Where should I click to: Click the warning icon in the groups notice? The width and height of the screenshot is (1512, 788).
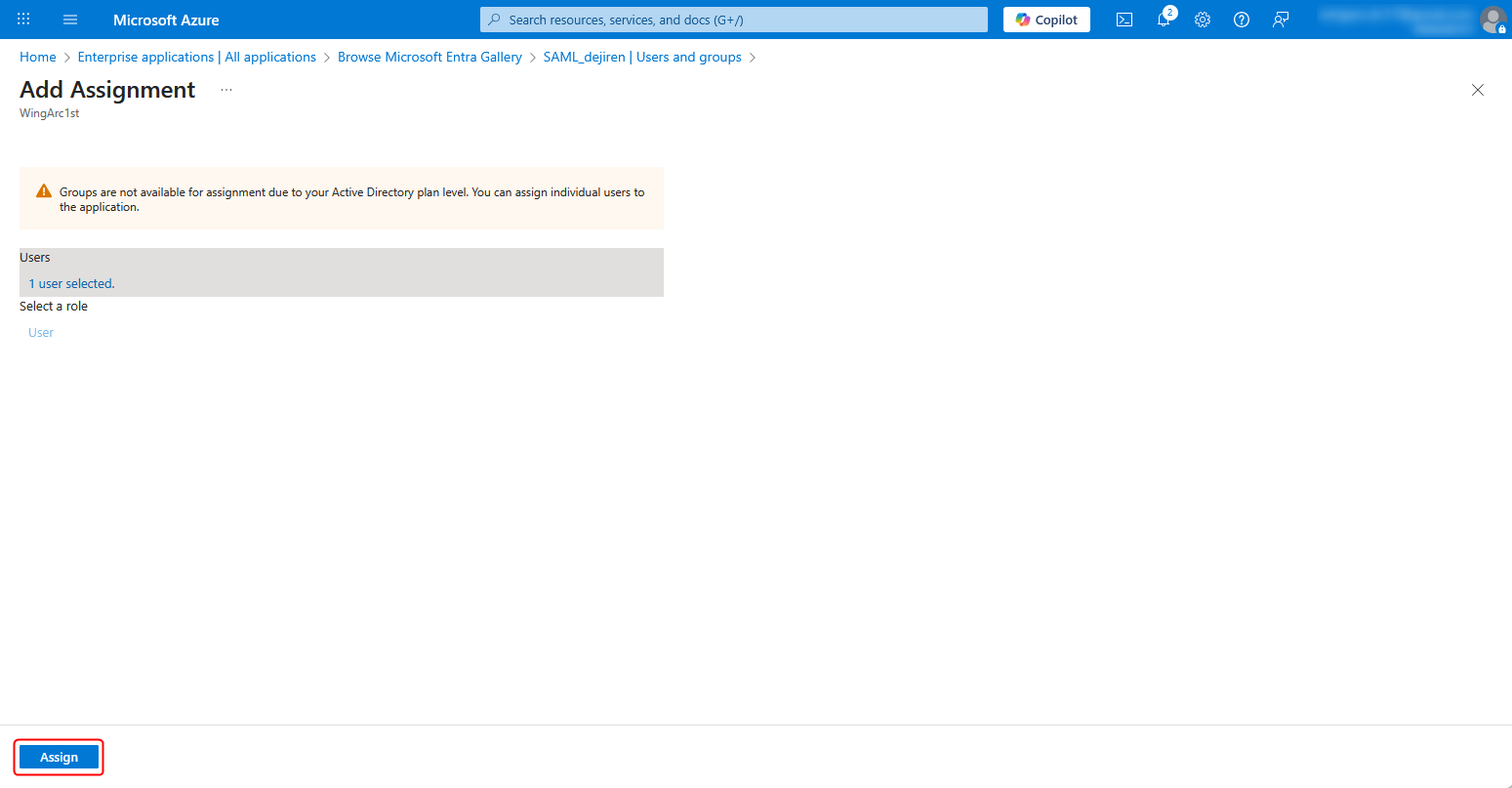44,191
